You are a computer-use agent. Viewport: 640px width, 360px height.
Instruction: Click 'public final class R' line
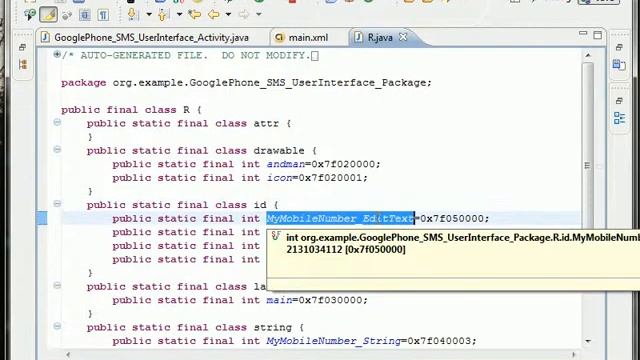coord(131,110)
